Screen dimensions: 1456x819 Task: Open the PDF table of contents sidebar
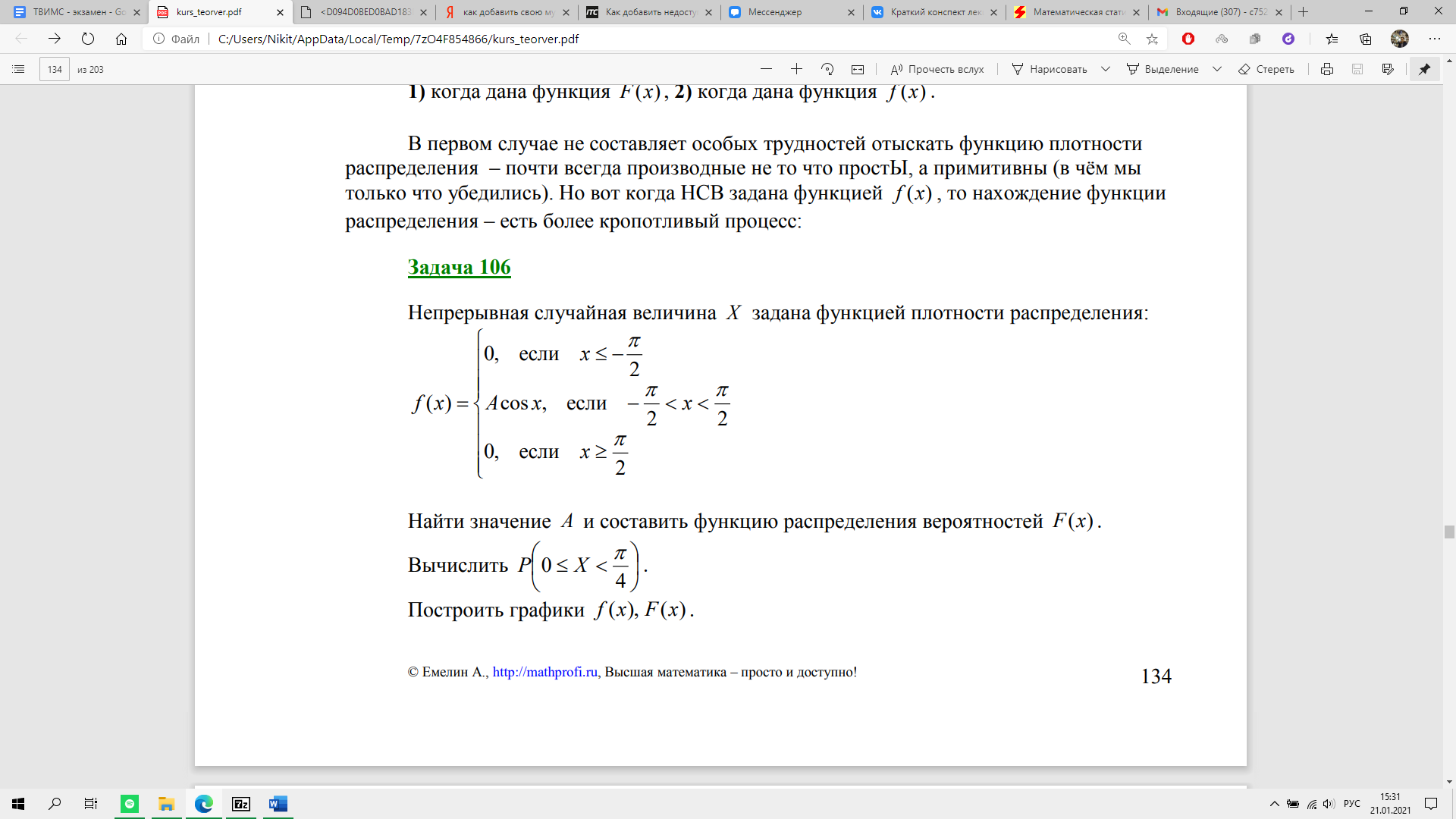(x=19, y=69)
